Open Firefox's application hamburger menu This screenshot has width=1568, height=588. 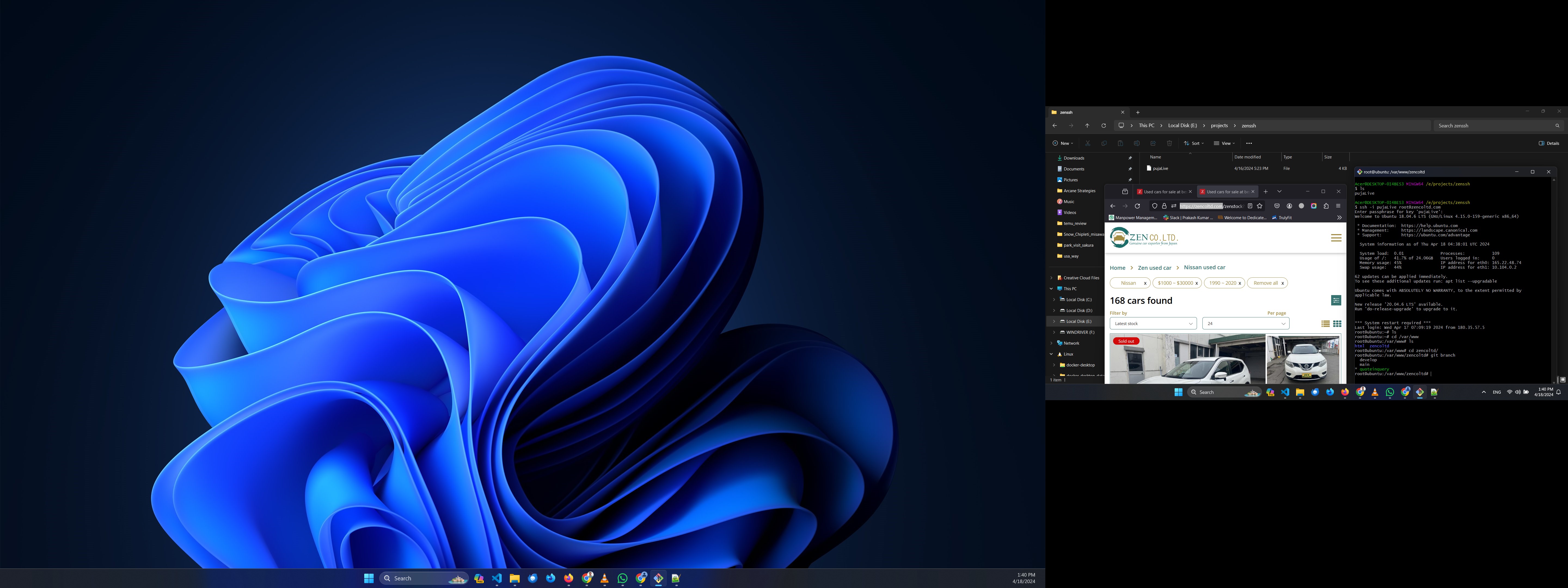(x=1338, y=206)
